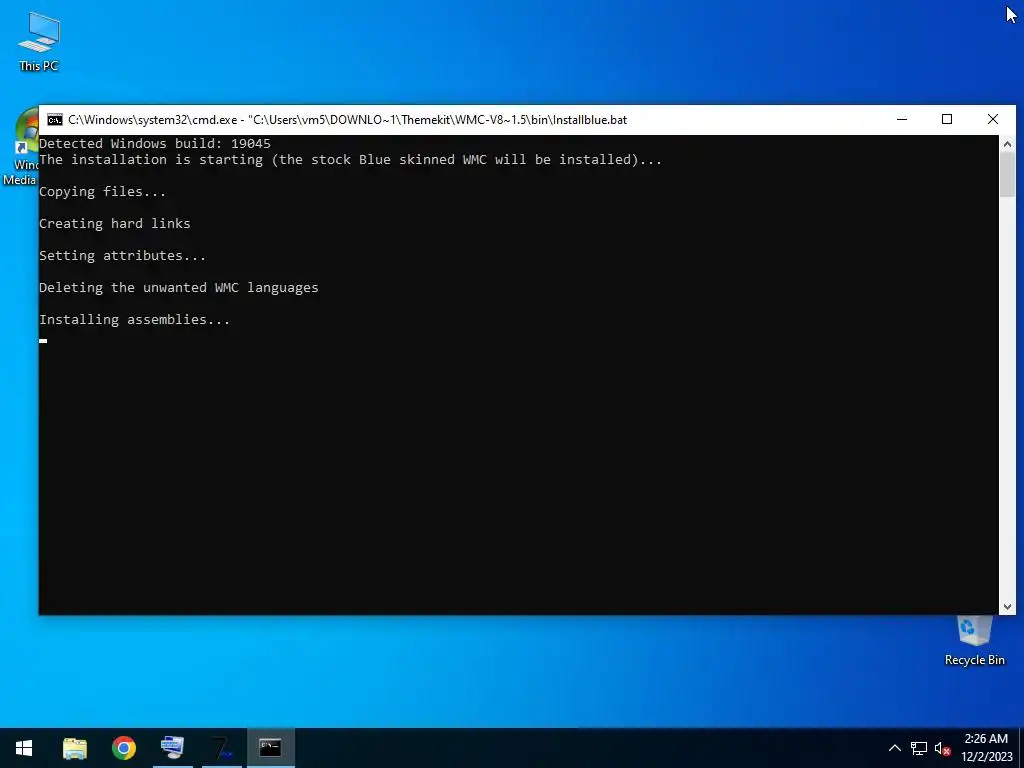Open the This PC desktop icon
The height and width of the screenshot is (768, 1024).
[39, 41]
